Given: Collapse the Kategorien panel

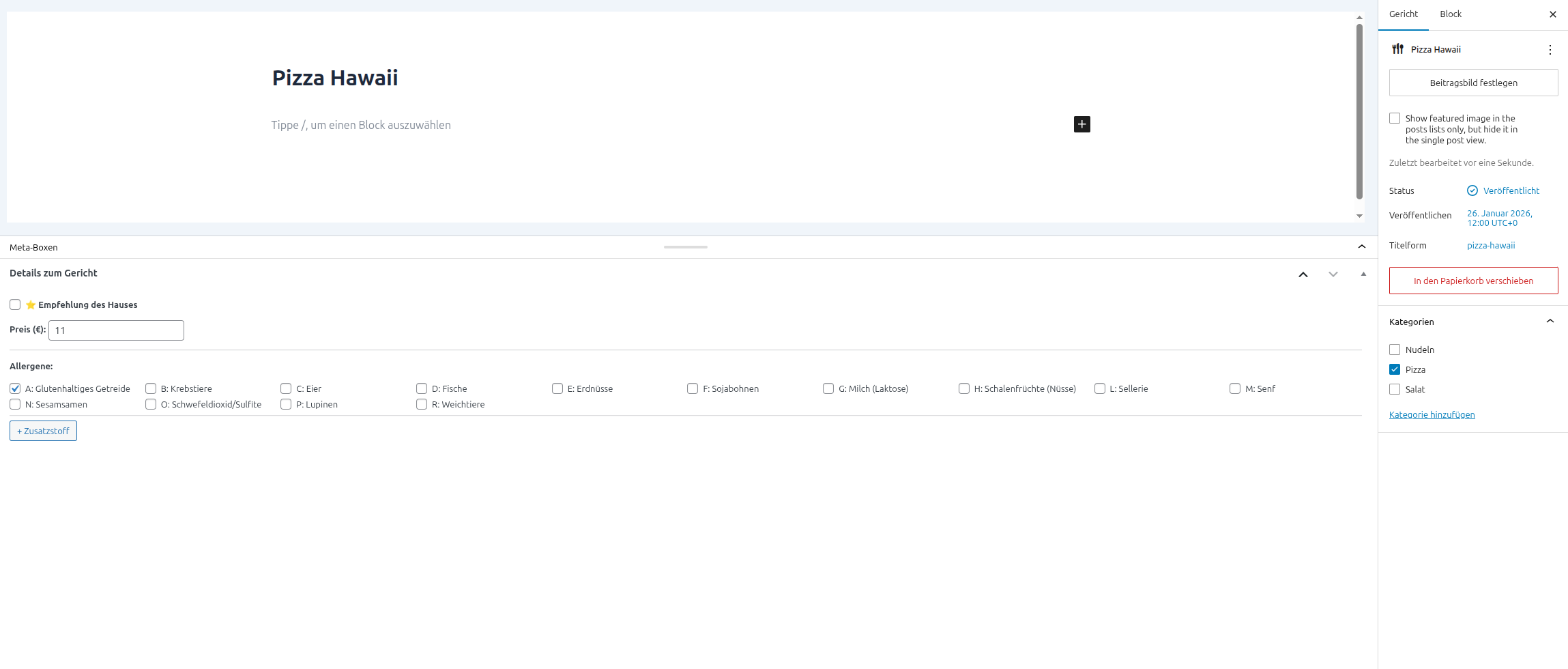Looking at the screenshot, I should pyautogui.click(x=1550, y=322).
